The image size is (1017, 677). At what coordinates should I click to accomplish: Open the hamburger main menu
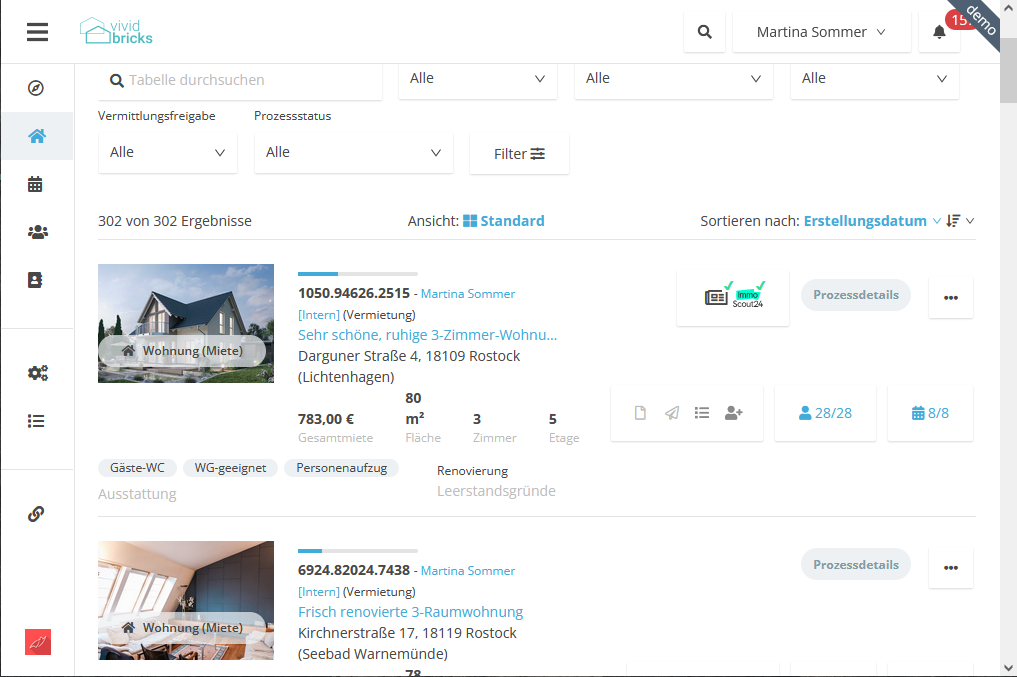coord(37,32)
